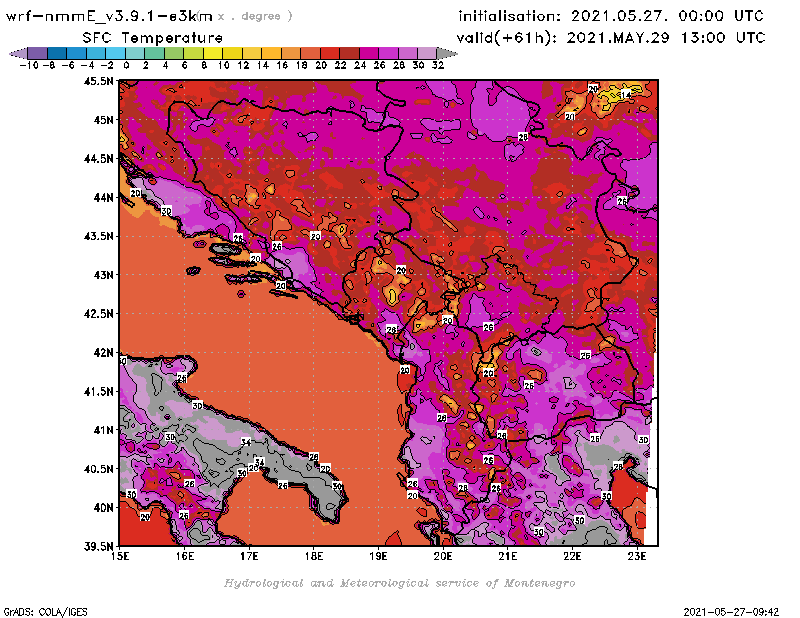Click the latitude label 39.5N
800x618 pixels.
(x=98, y=547)
